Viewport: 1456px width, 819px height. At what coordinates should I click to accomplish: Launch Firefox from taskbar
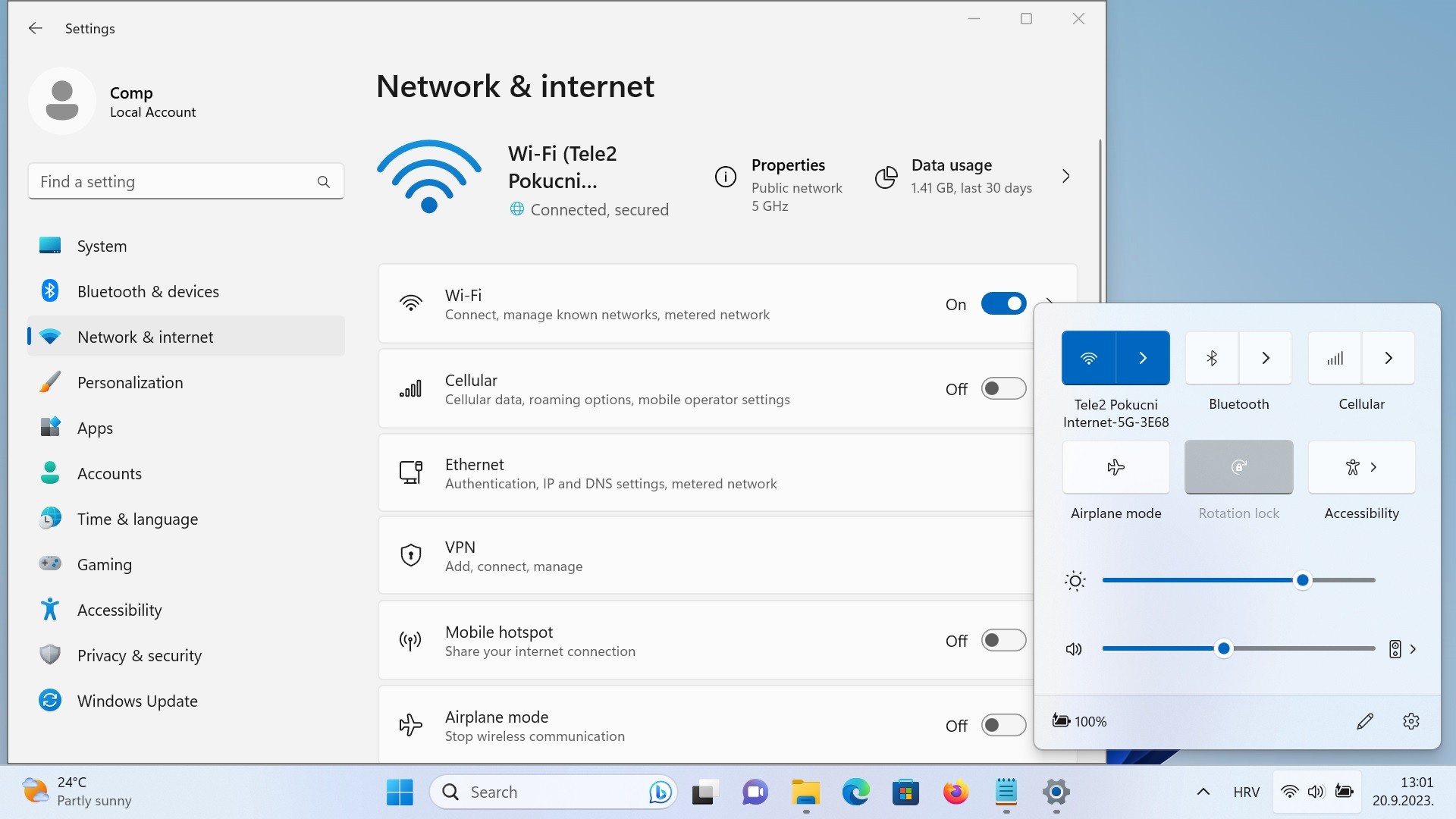tap(955, 792)
